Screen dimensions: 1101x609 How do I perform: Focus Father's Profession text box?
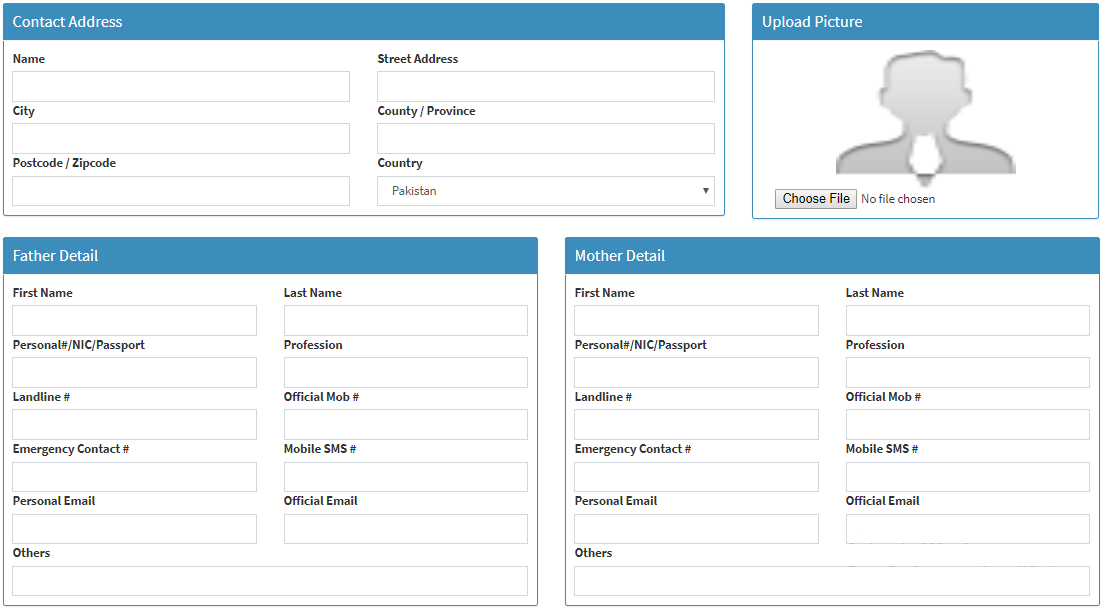pos(405,372)
